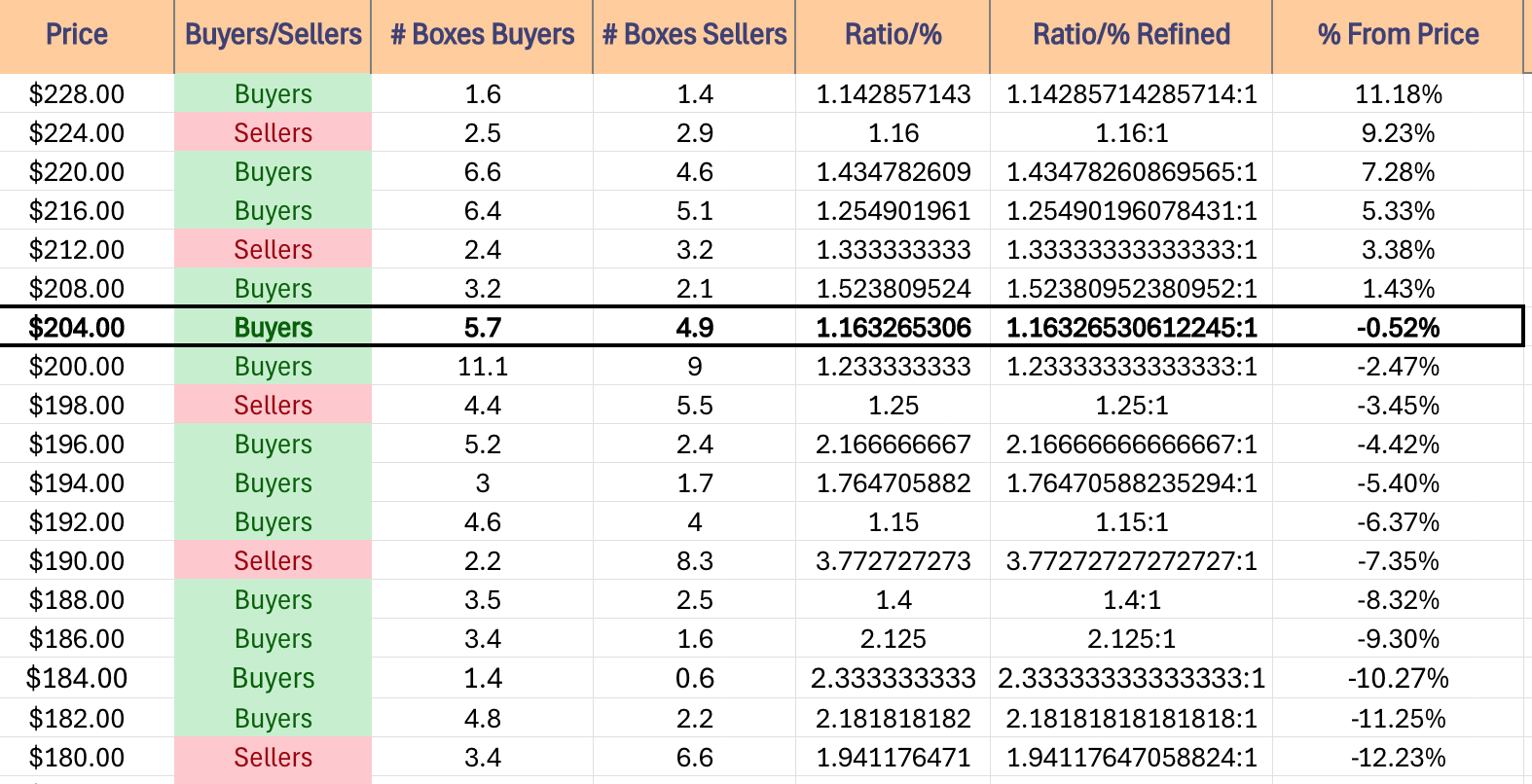
Task: Select the -12.23% cell
Action: point(1398,758)
